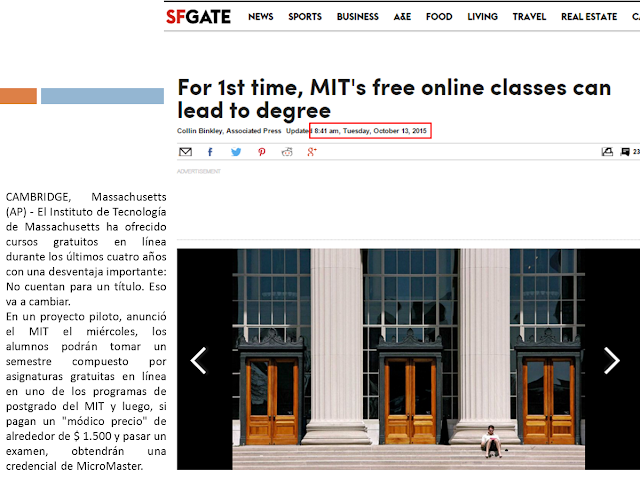The image size is (640, 479).
Task: Share the article via email icon
Action: pyautogui.click(x=185, y=152)
